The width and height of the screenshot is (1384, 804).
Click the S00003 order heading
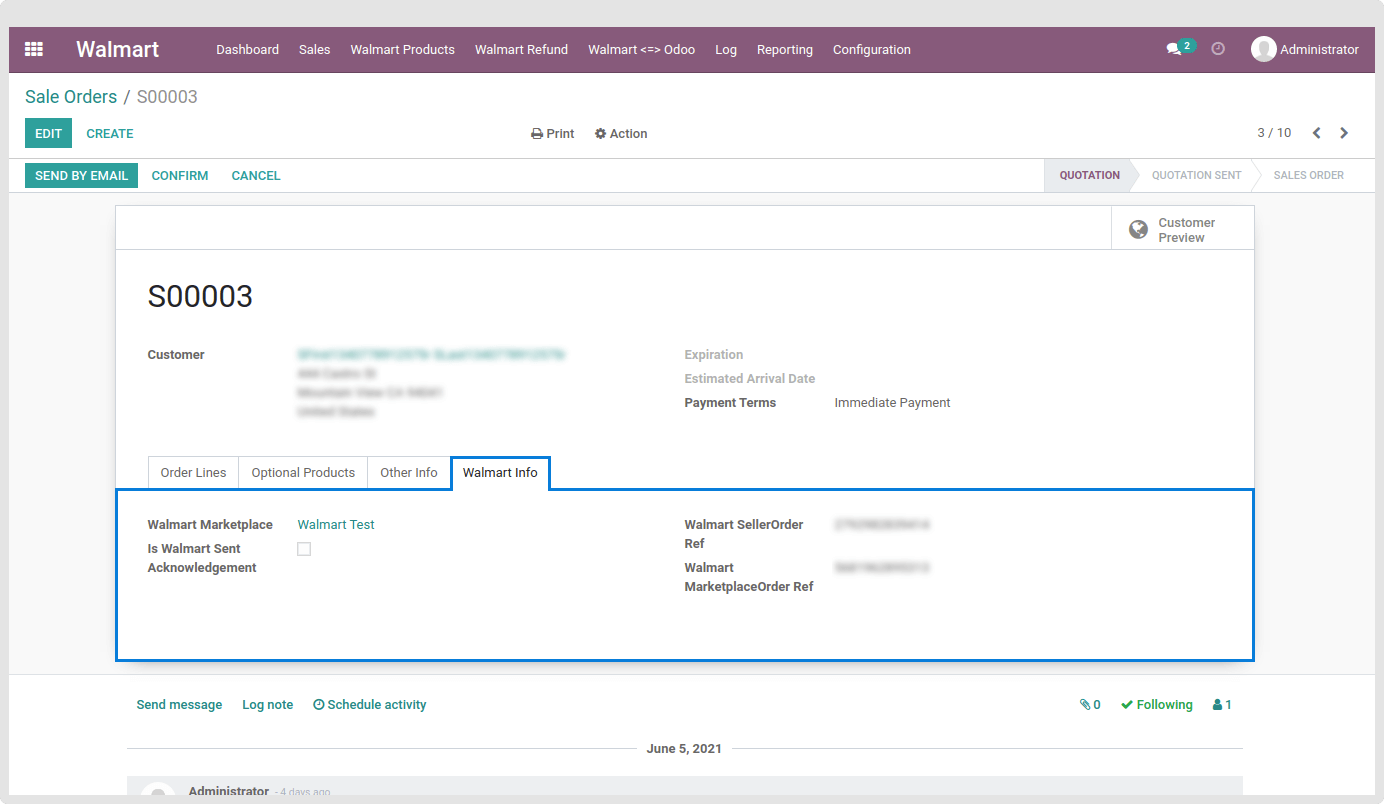pyautogui.click(x=200, y=297)
